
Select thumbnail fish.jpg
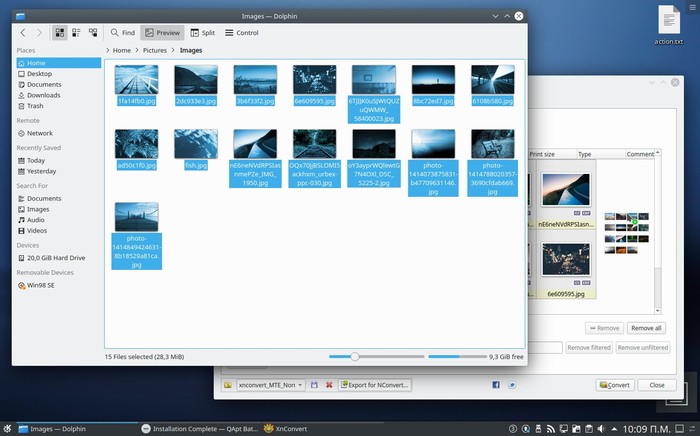click(196, 144)
